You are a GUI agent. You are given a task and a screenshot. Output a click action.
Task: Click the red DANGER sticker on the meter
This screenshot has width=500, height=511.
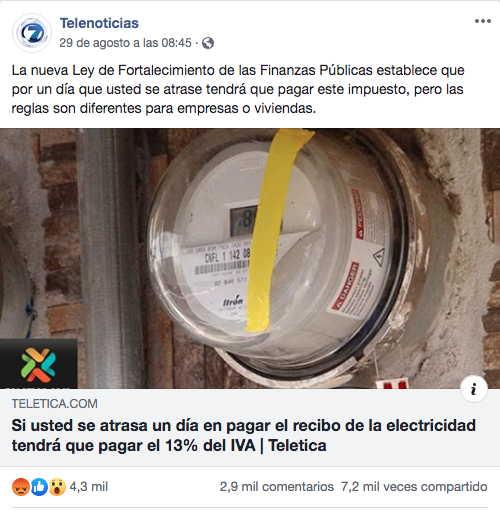click(345, 287)
